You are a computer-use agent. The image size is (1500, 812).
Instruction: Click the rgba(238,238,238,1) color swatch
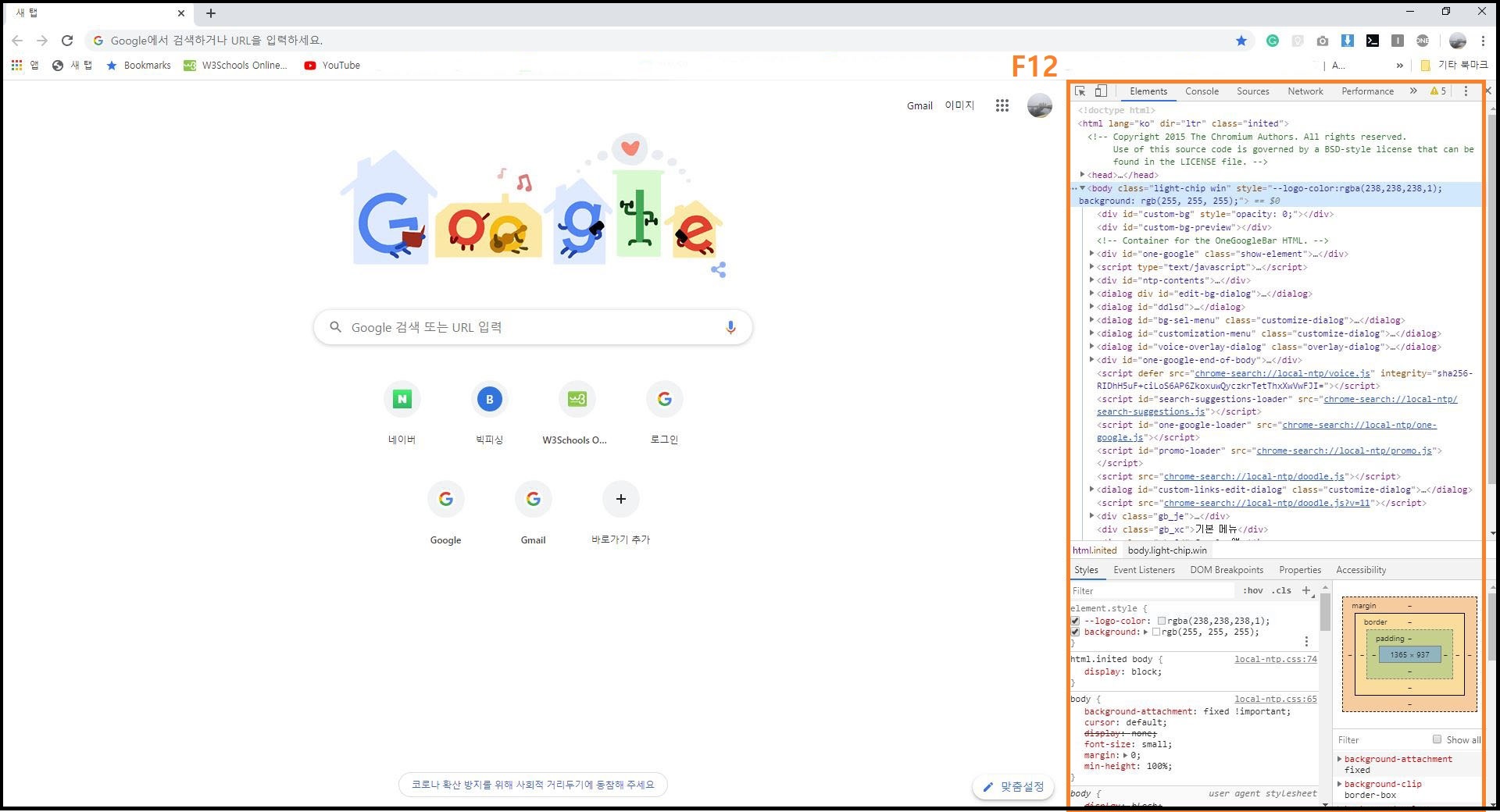coord(1162,621)
